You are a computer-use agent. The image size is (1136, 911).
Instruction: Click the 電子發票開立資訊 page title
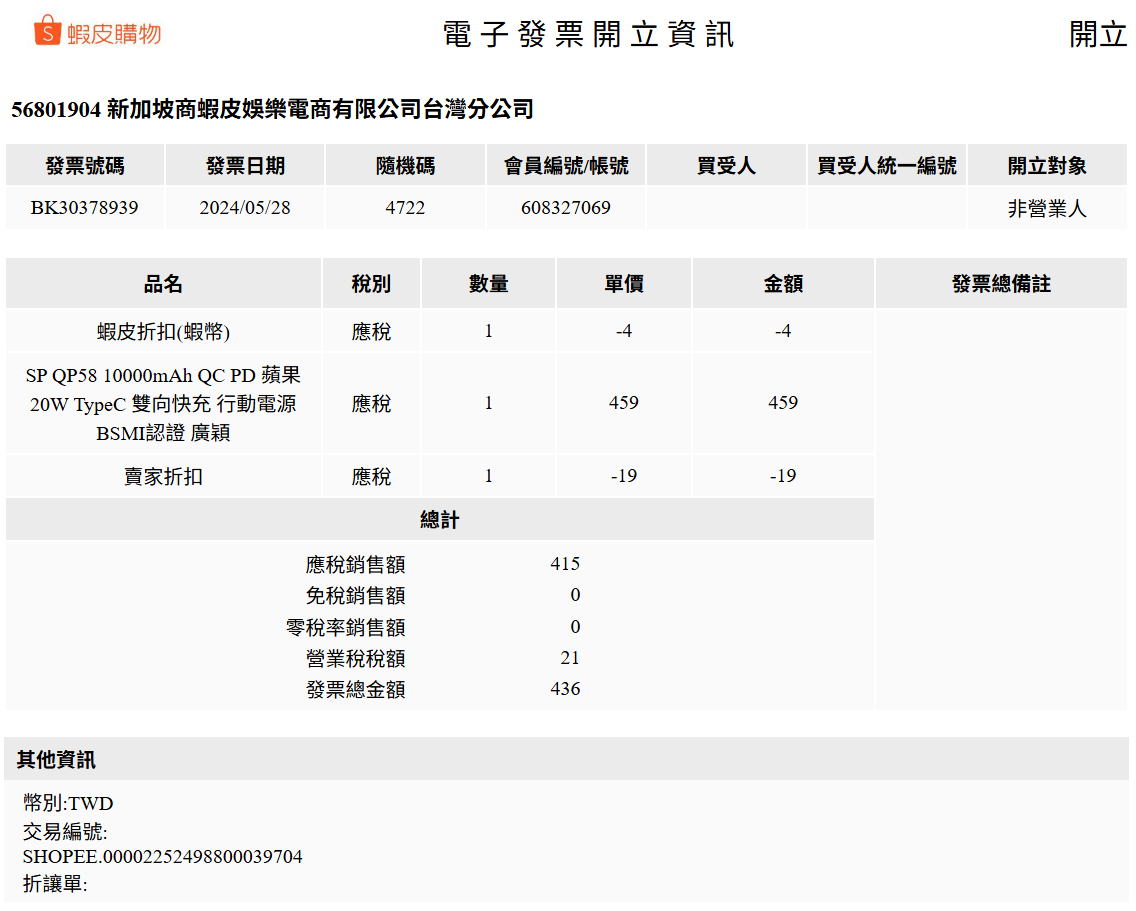tap(588, 34)
